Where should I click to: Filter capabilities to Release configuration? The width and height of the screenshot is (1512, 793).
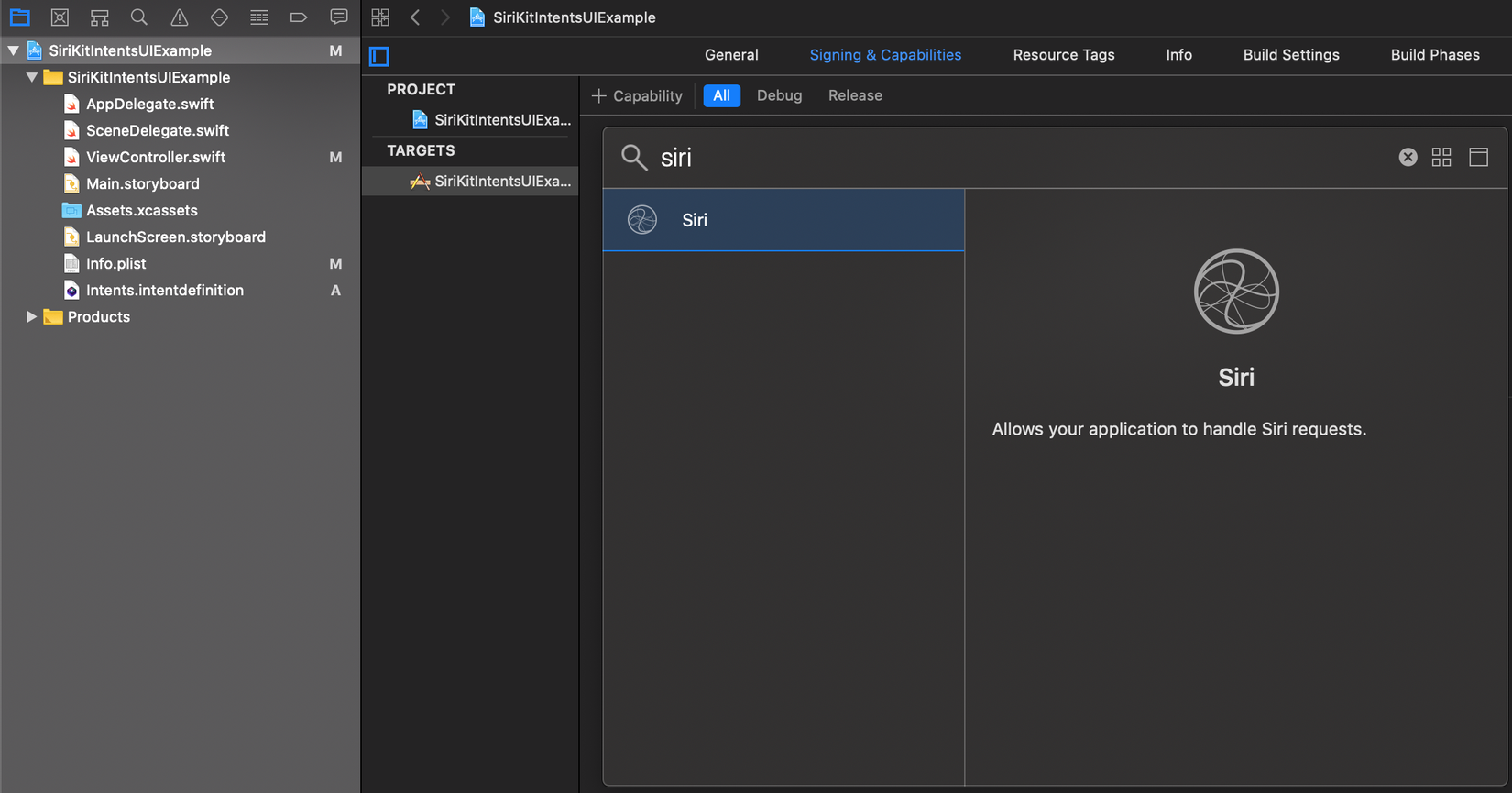pos(855,95)
